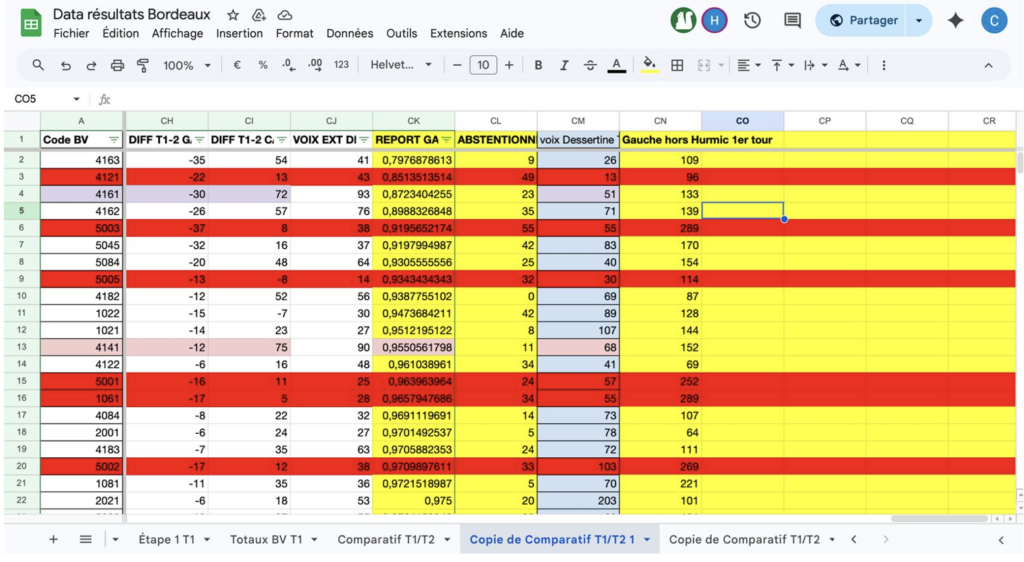1024x562 pixels.
Task: Toggle bold formatting
Action: (538, 65)
